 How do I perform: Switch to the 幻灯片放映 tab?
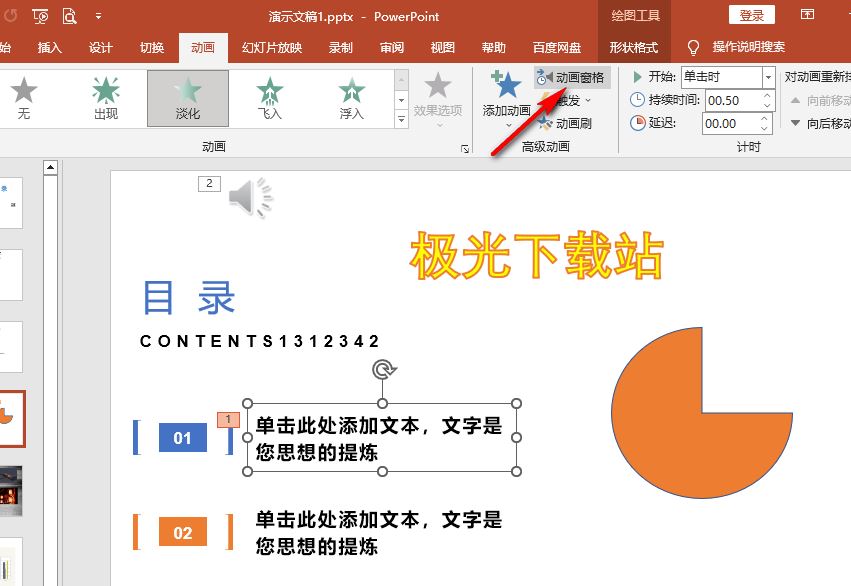click(x=271, y=47)
